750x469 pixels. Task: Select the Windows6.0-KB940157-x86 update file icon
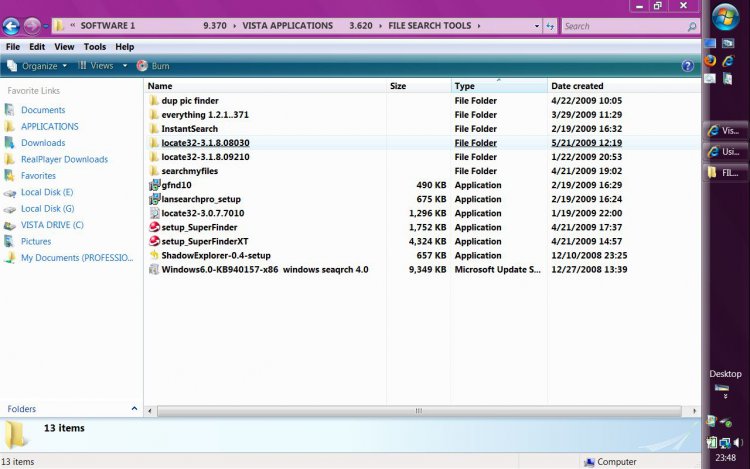pyautogui.click(x=154, y=270)
